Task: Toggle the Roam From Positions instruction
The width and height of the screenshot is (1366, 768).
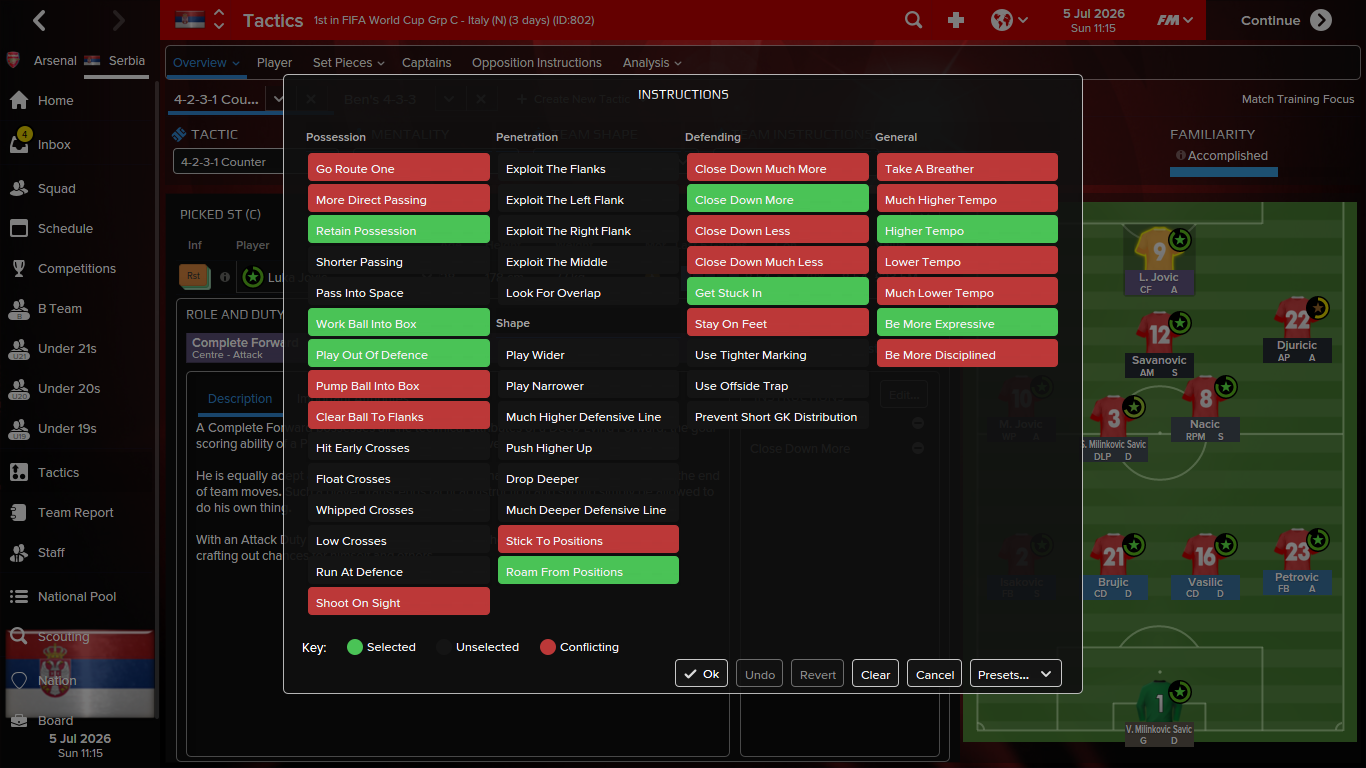Action: (x=588, y=572)
